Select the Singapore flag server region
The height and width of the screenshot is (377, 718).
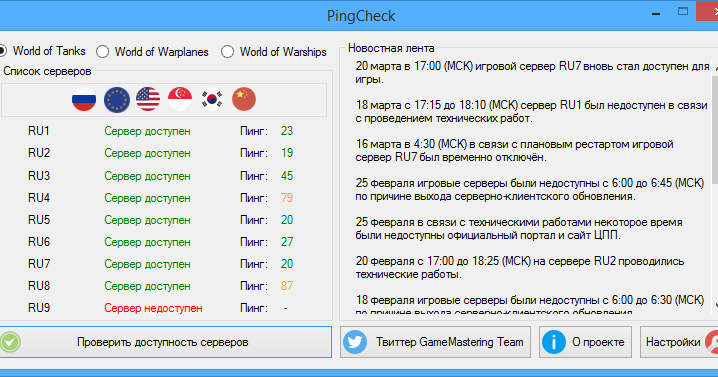[180, 99]
